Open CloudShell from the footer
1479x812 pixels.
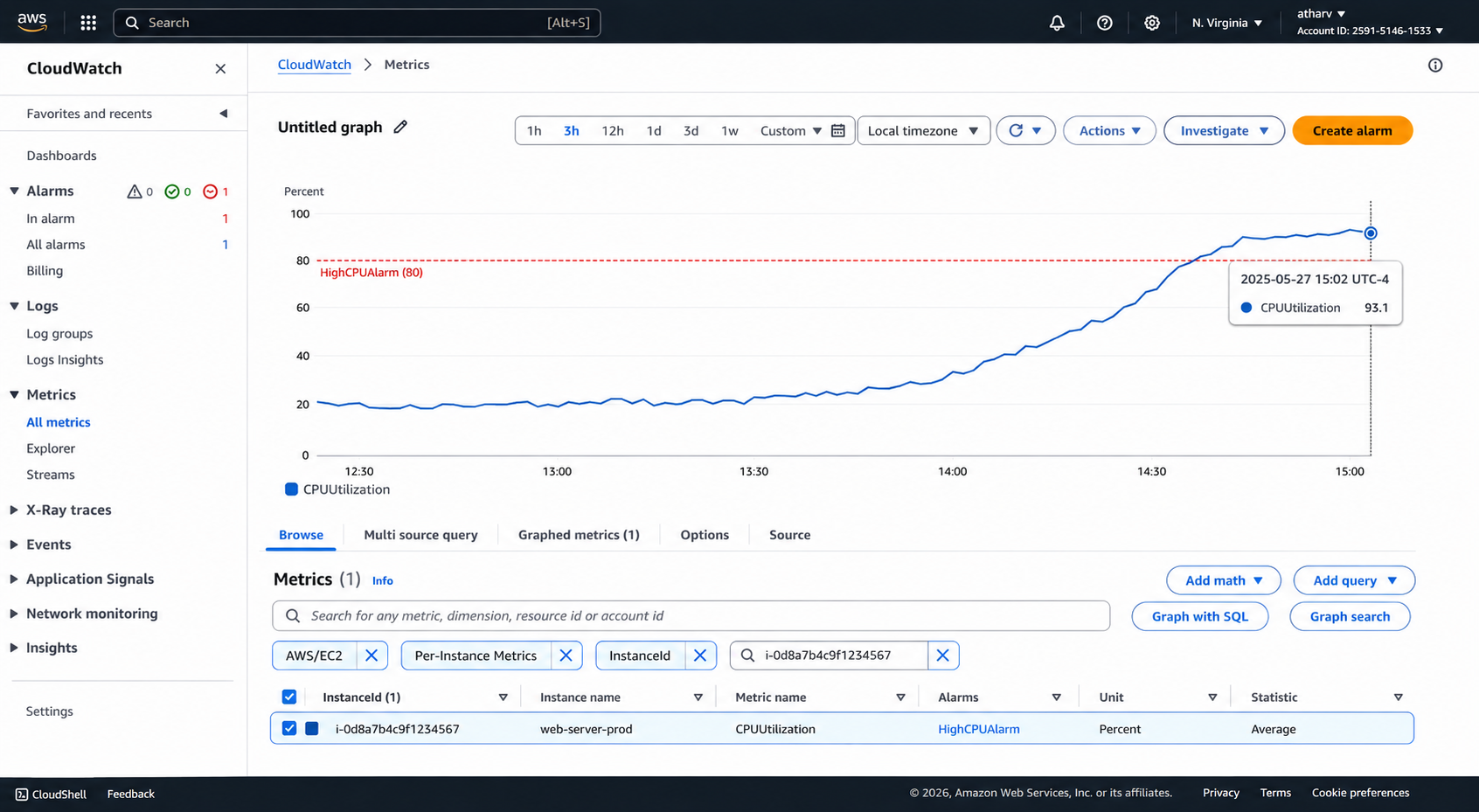coord(51,794)
